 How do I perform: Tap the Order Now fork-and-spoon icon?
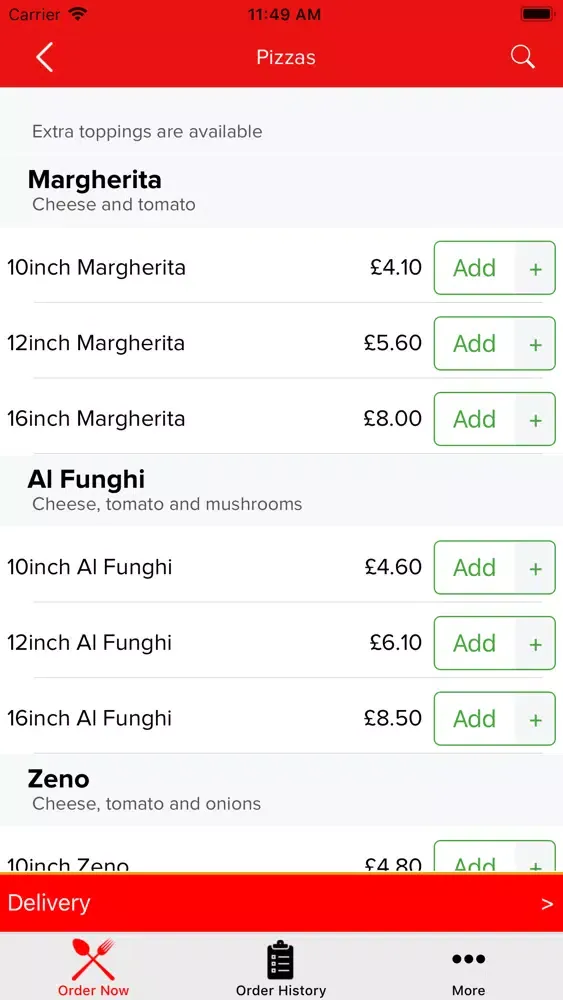93,959
